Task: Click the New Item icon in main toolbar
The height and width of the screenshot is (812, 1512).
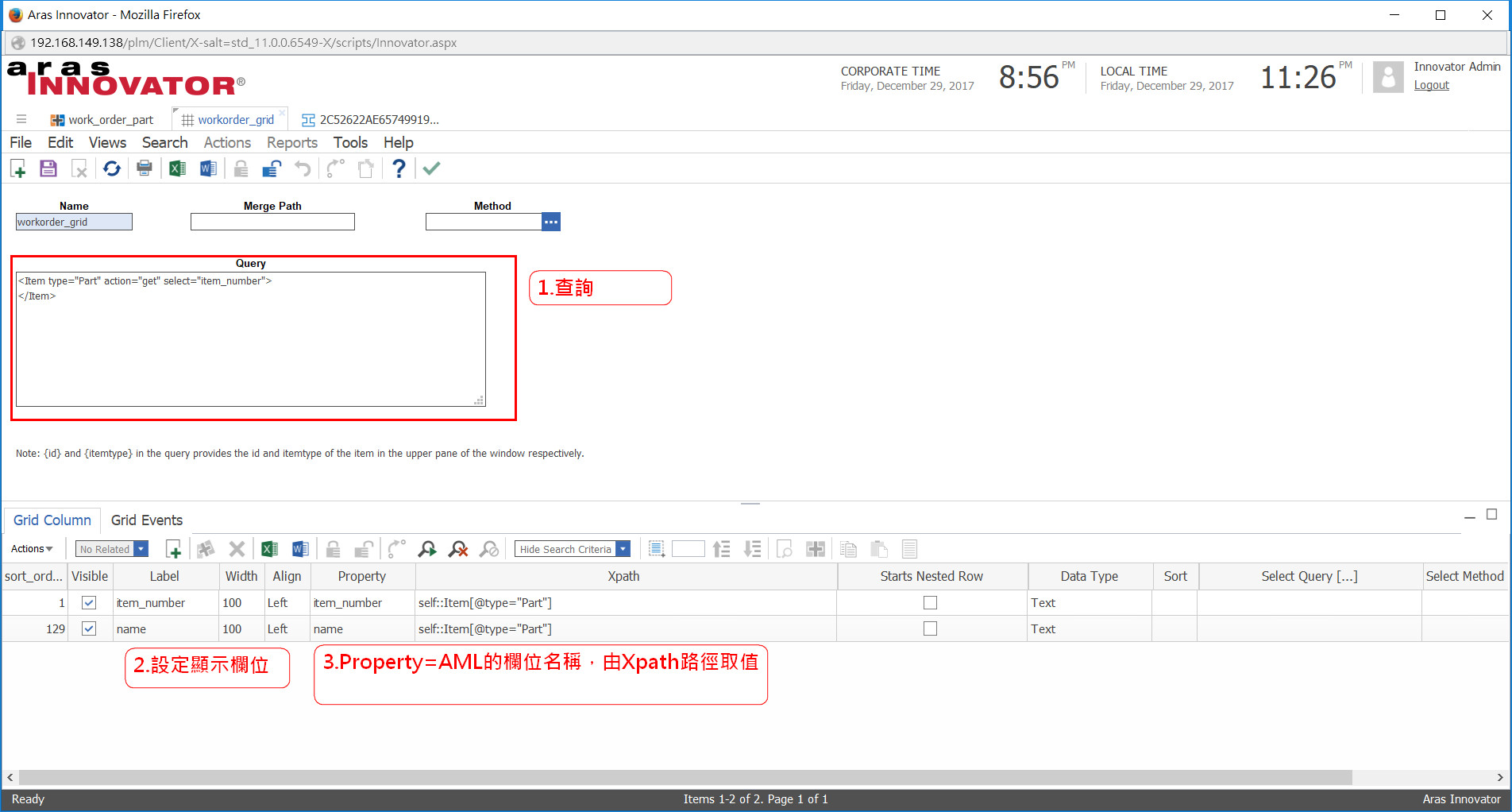Action: click(x=18, y=168)
